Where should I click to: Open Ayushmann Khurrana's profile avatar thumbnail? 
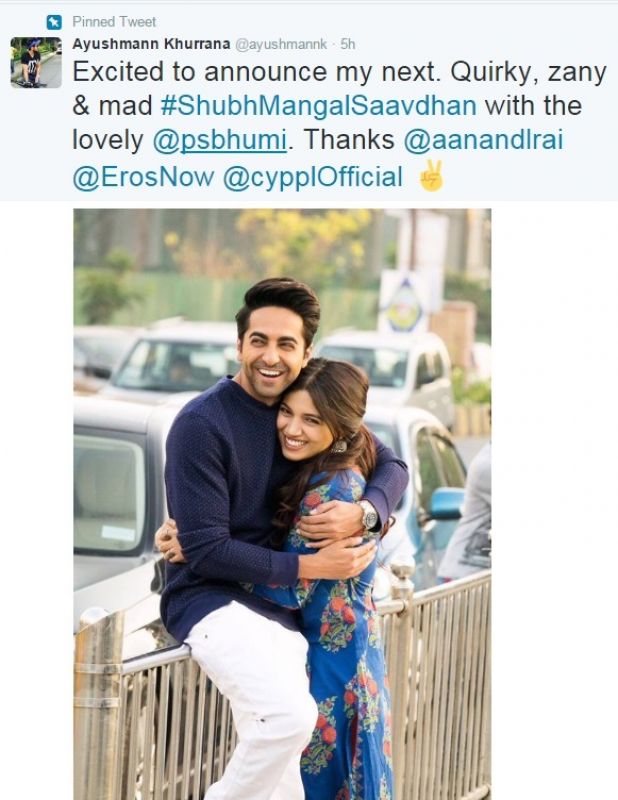(36, 62)
